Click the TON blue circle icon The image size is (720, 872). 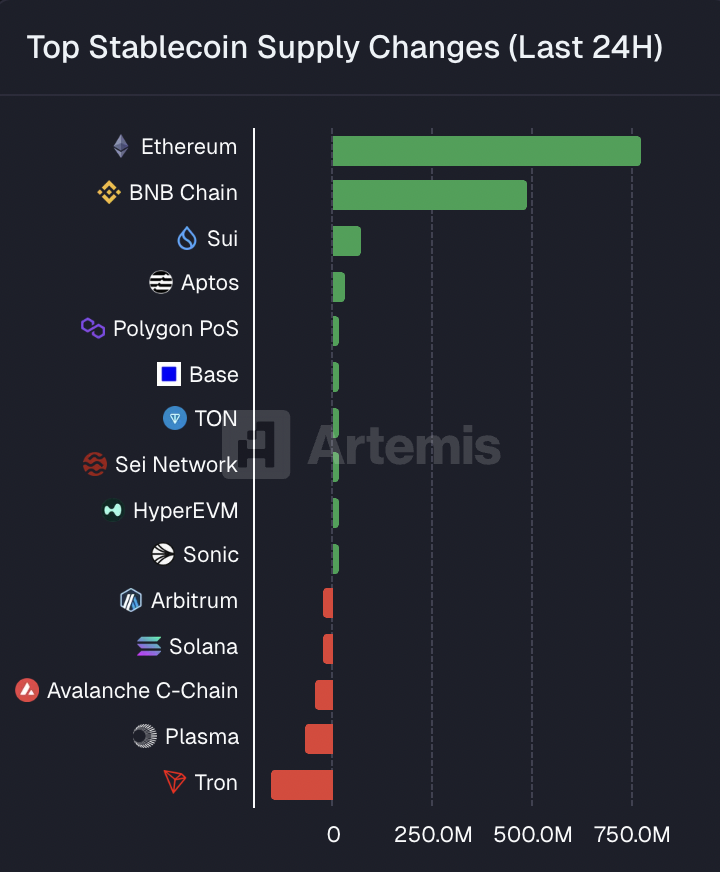click(x=175, y=419)
